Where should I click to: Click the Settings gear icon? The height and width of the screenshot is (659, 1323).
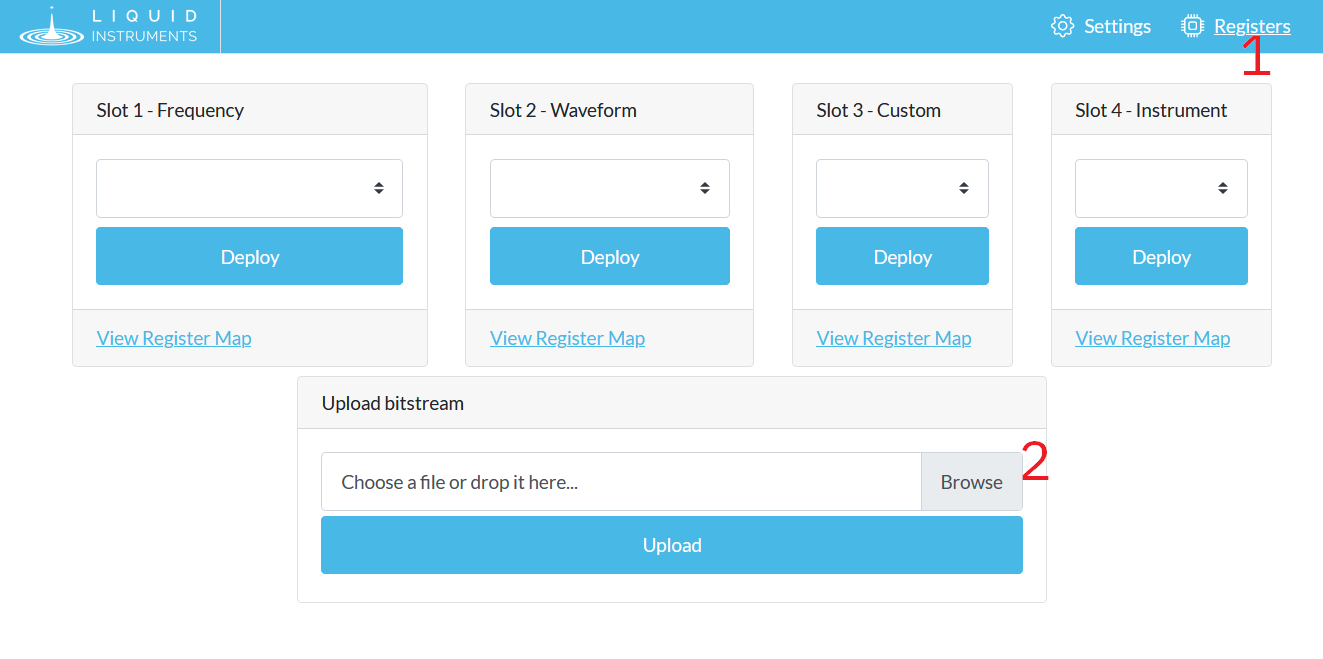click(x=1062, y=26)
